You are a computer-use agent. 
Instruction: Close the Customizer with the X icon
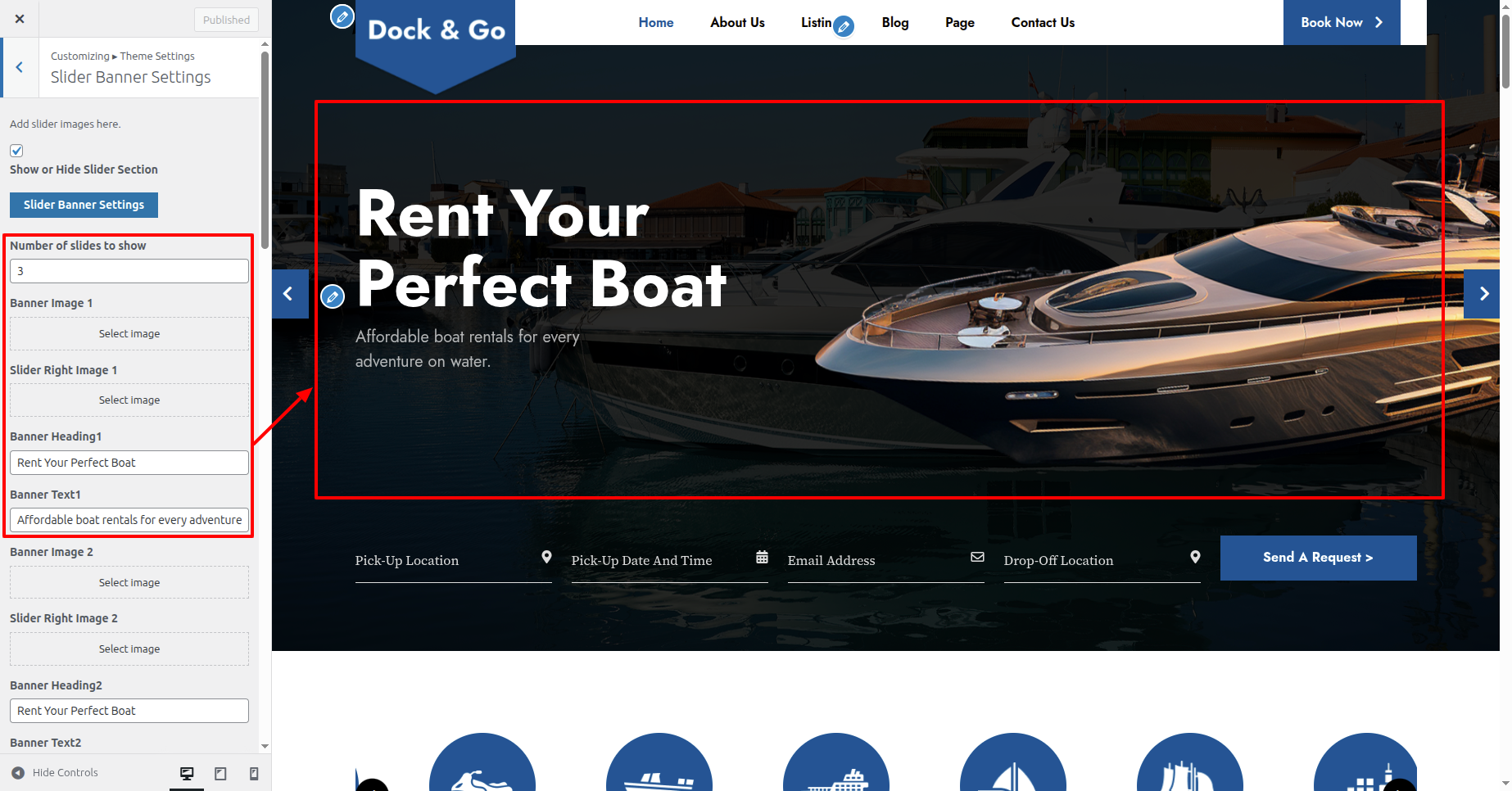20,19
